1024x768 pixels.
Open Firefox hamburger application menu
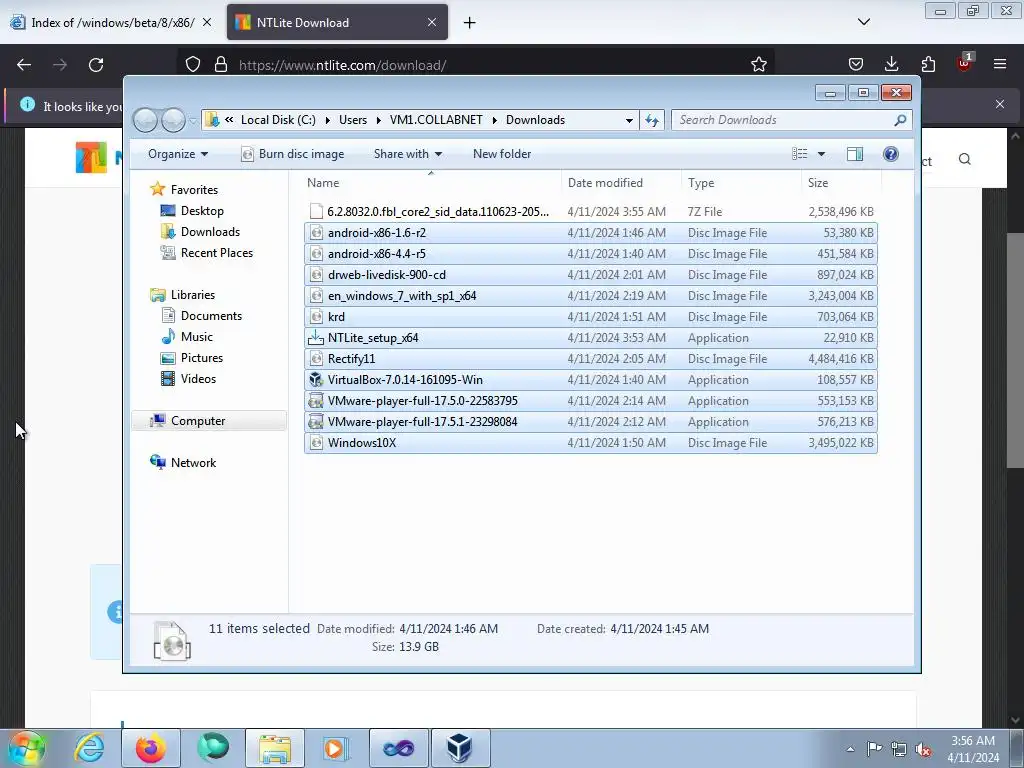click(1000, 64)
